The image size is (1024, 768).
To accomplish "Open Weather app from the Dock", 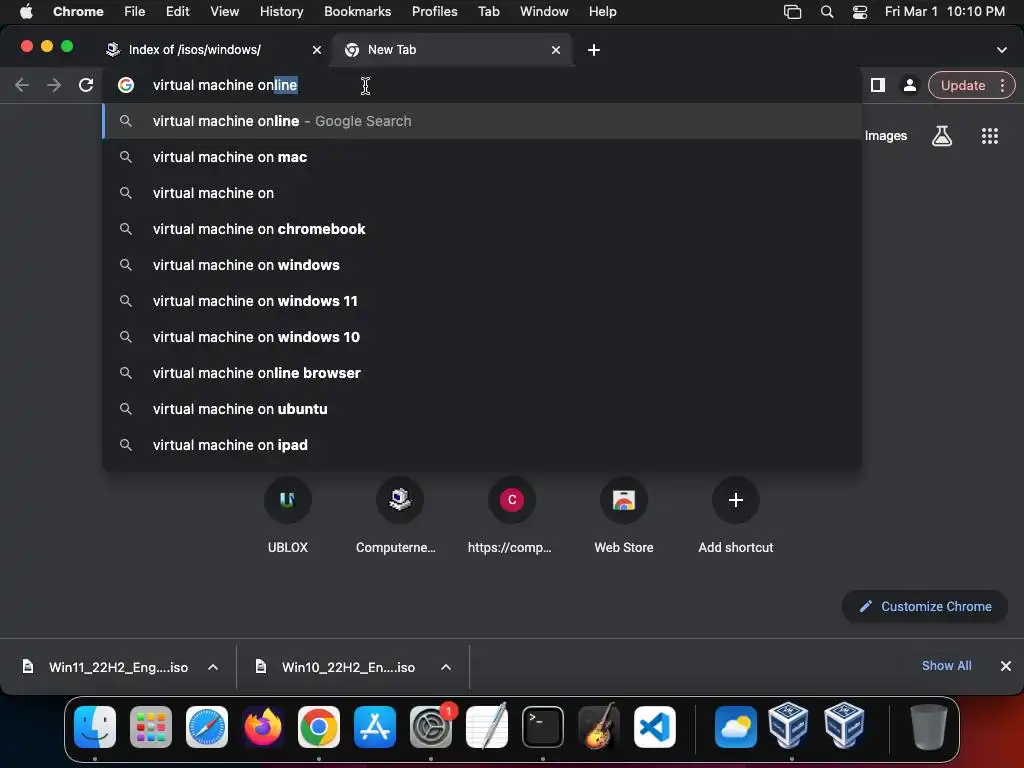I will point(735,726).
